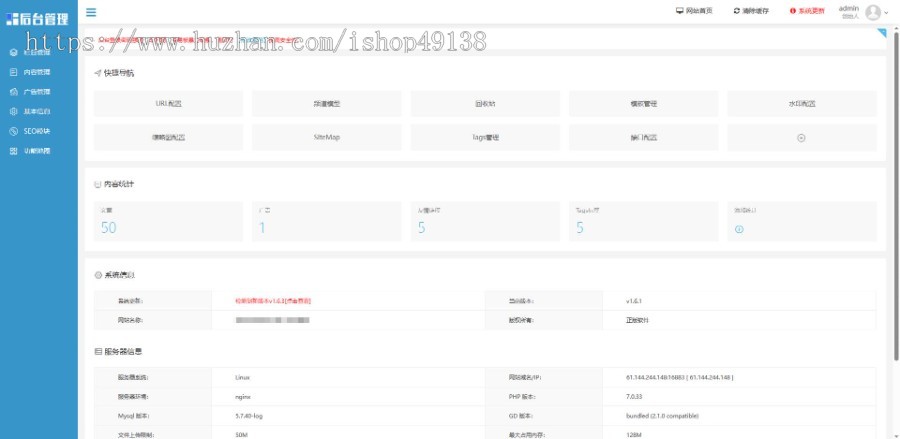Add a quick navigation shortcut with plus icon
The width and height of the screenshot is (900, 439).
click(802, 138)
